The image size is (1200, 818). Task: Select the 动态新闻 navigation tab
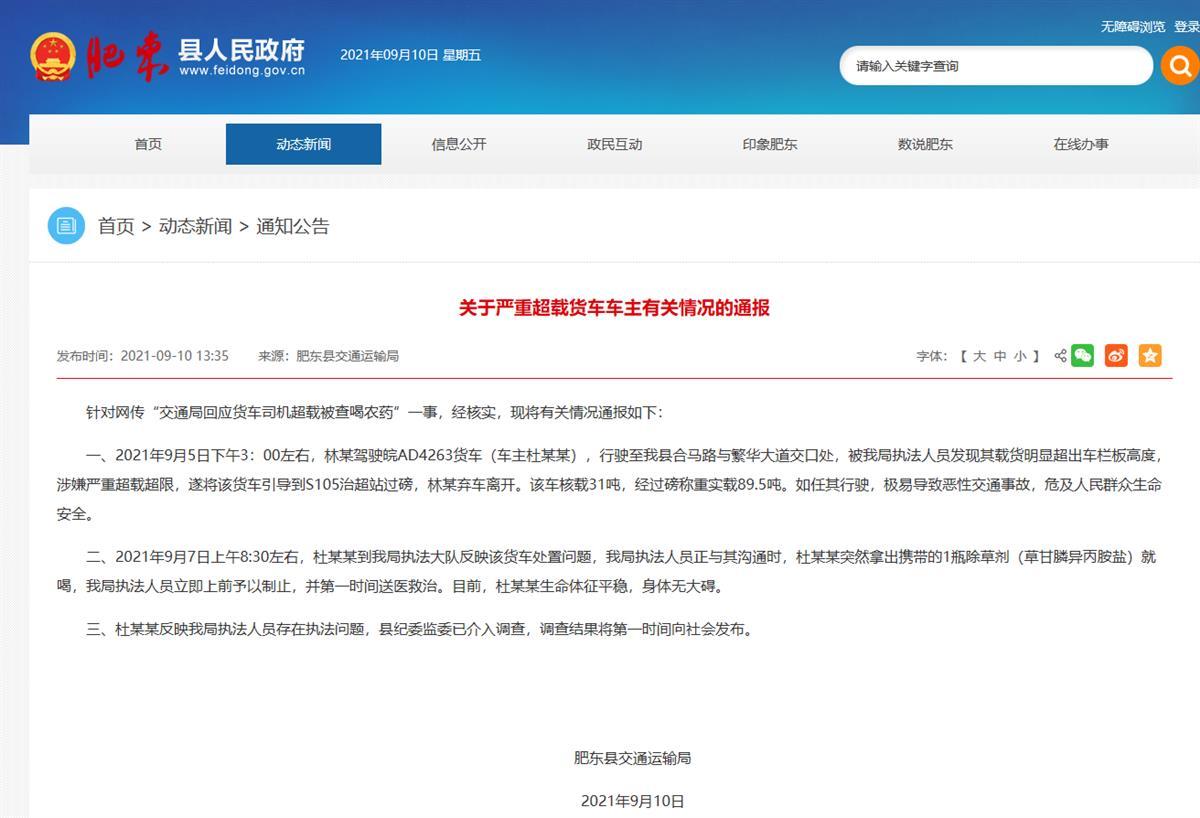pyautogui.click(x=303, y=144)
